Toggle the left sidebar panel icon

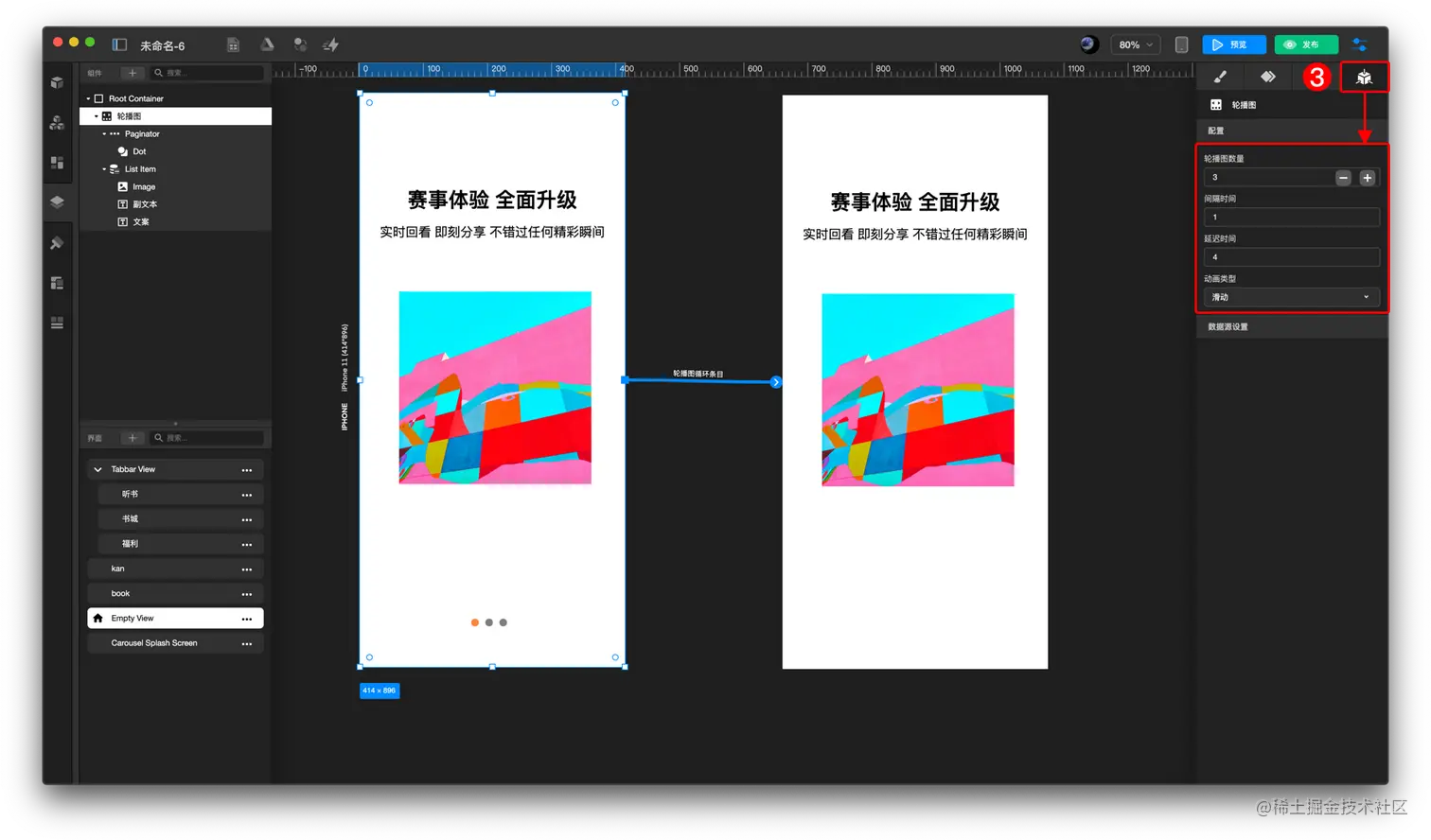[119, 44]
